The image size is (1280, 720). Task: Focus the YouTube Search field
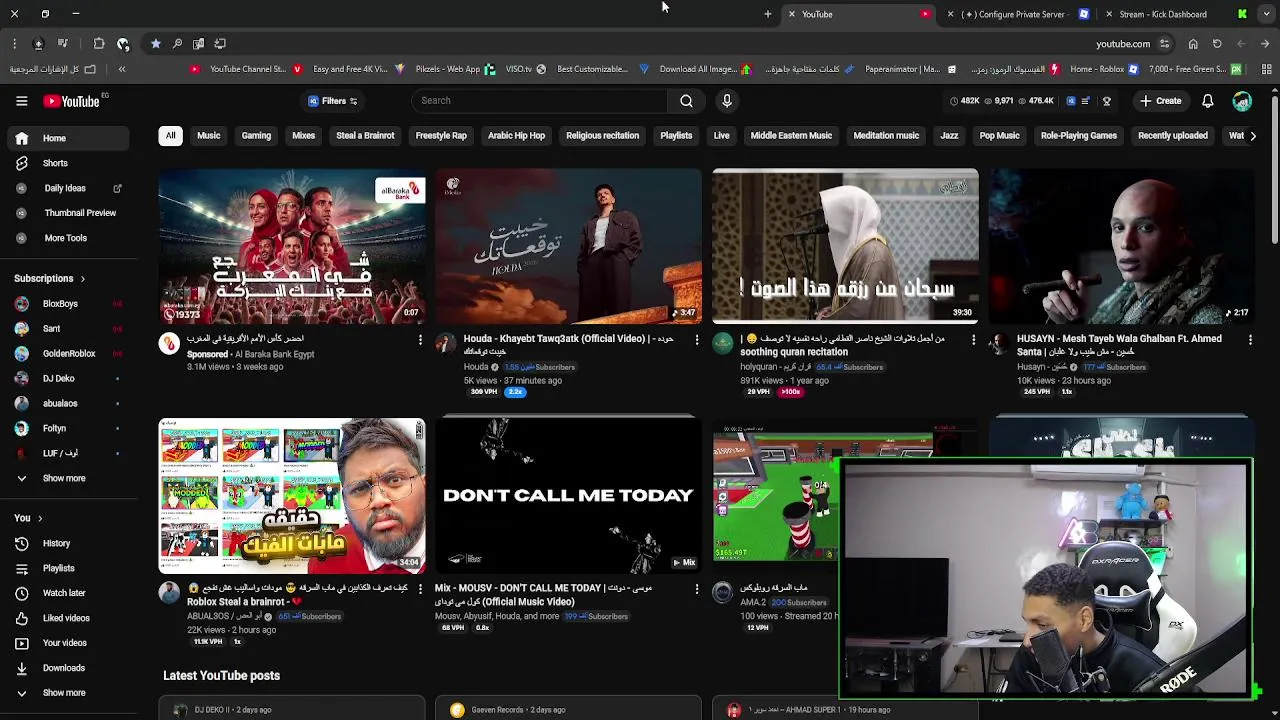coord(540,101)
